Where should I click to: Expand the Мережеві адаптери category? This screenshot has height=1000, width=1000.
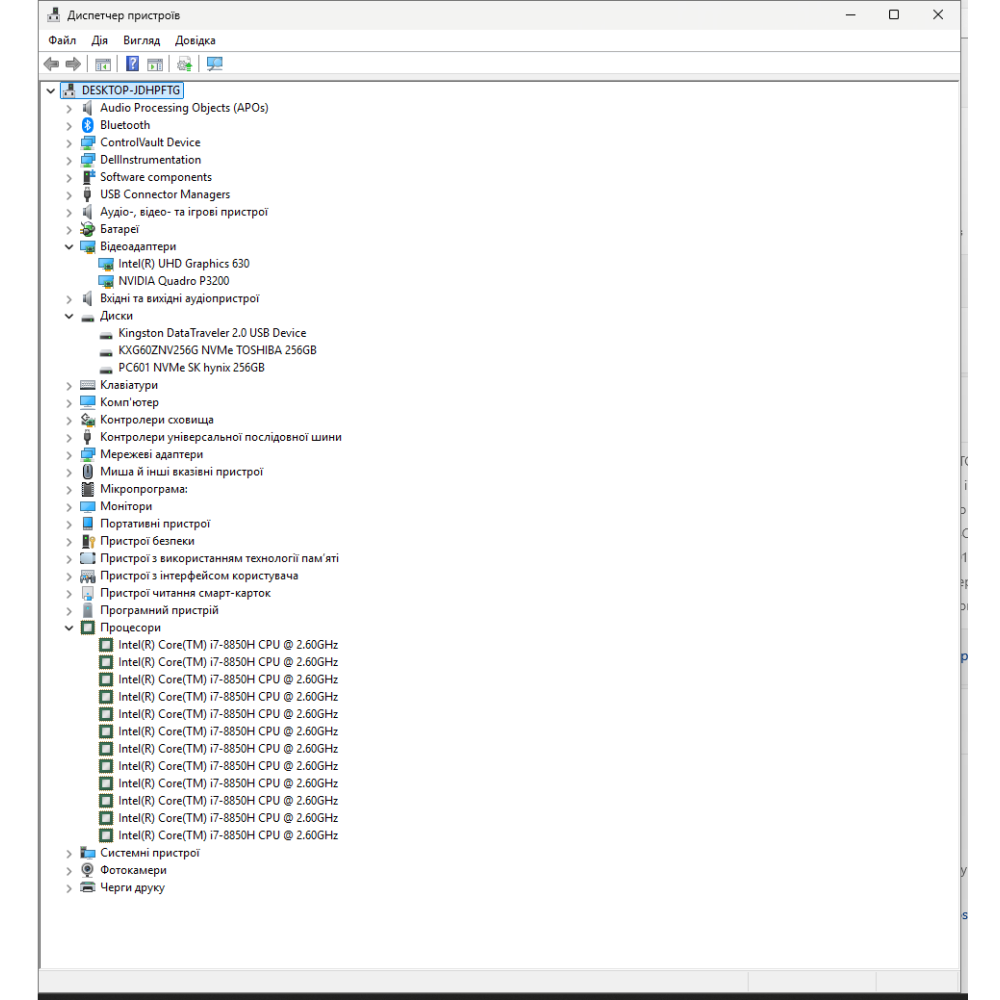click(x=69, y=455)
